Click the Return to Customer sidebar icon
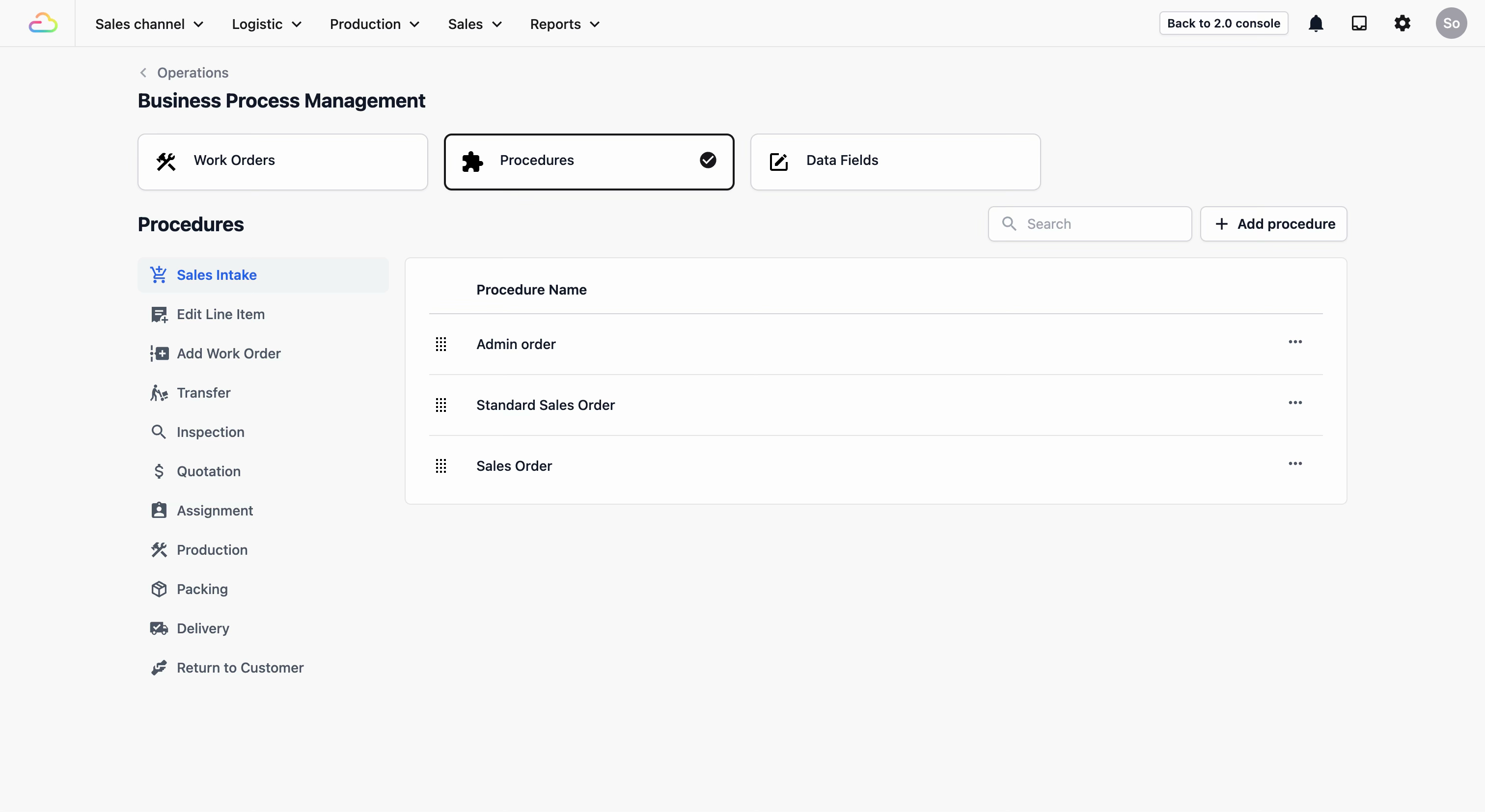The image size is (1485, 812). [159, 667]
